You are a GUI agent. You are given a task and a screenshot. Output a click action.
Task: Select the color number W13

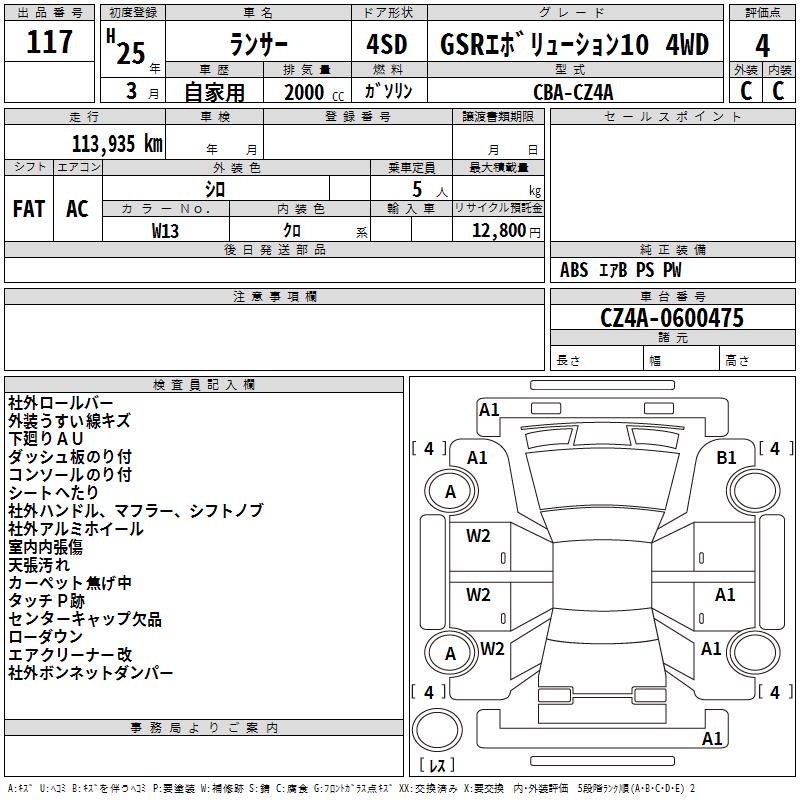click(x=166, y=230)
